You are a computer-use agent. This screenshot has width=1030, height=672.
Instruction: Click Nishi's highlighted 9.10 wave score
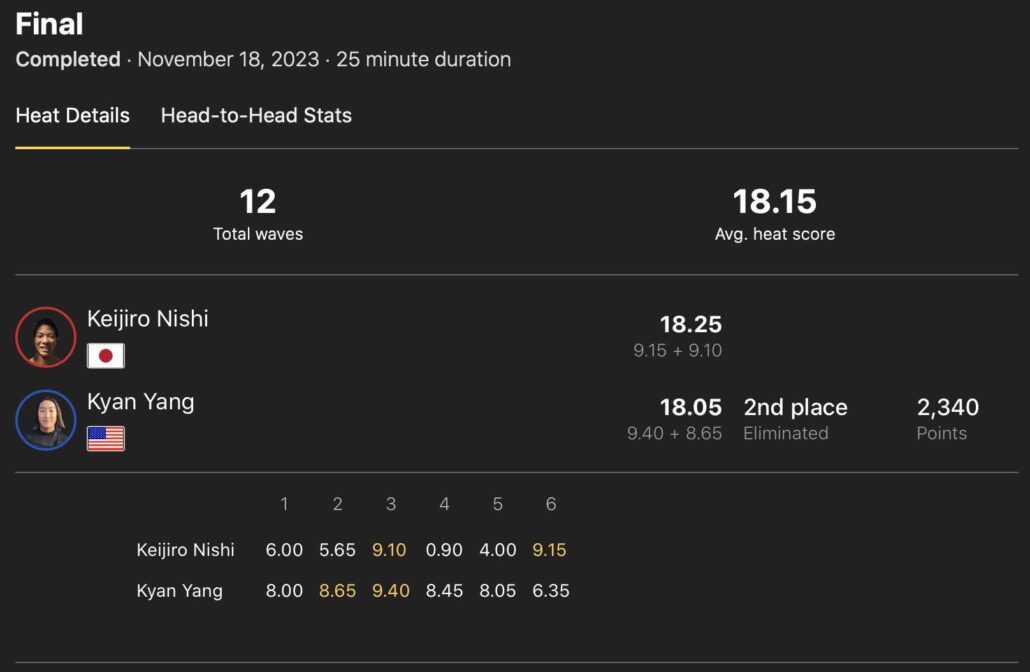pyautogui.click(x=391, y=550)
